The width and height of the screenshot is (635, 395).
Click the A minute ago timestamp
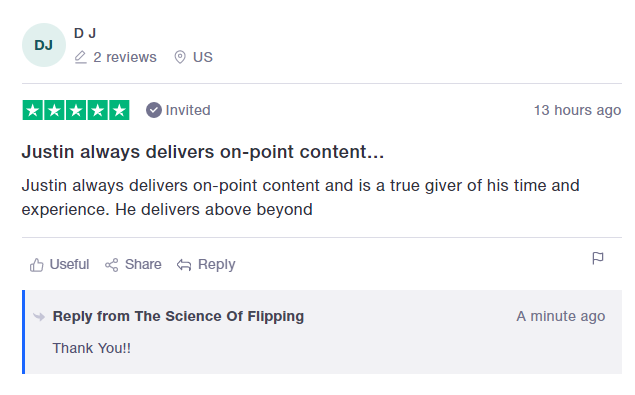[560, 316]
